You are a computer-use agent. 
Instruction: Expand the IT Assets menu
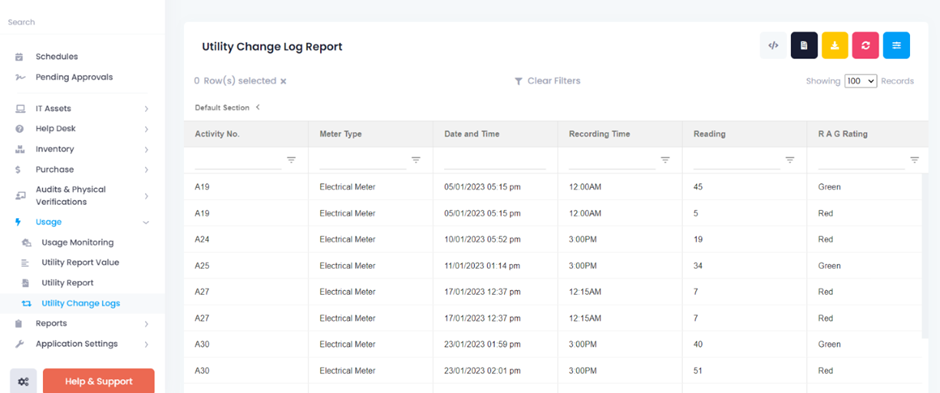tap(146, 109)
